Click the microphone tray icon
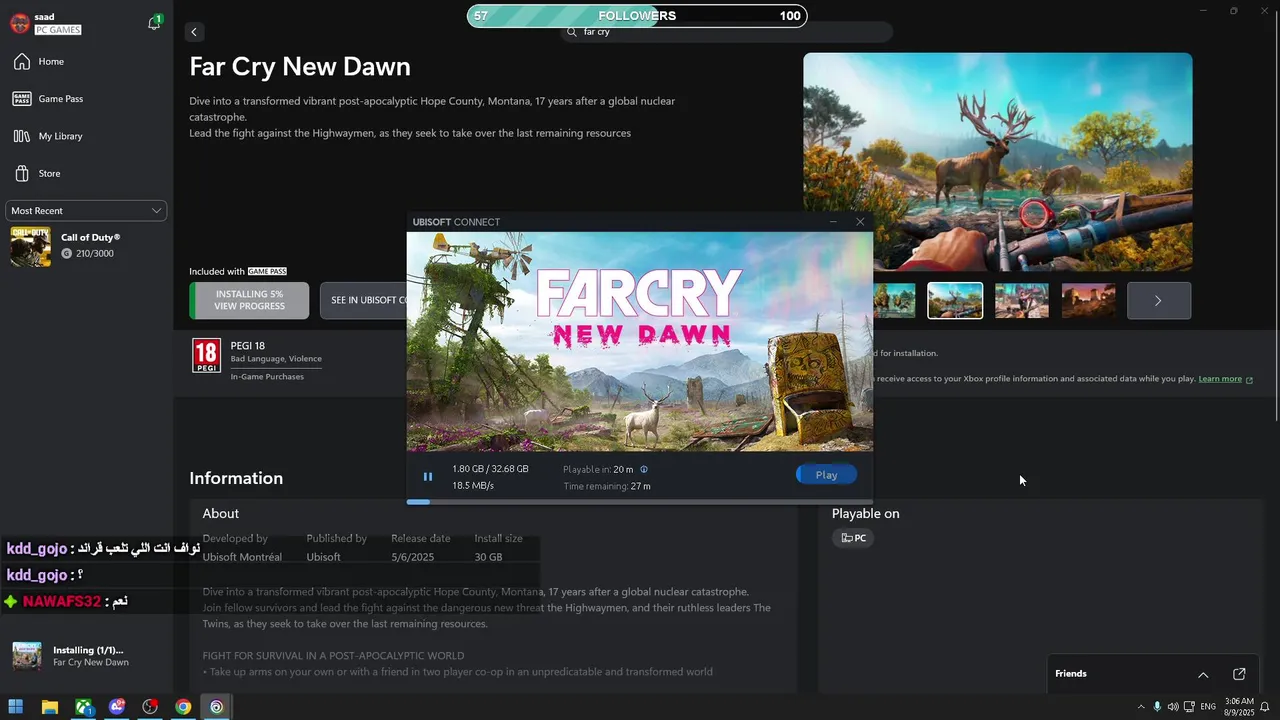 click(1157, 707)
